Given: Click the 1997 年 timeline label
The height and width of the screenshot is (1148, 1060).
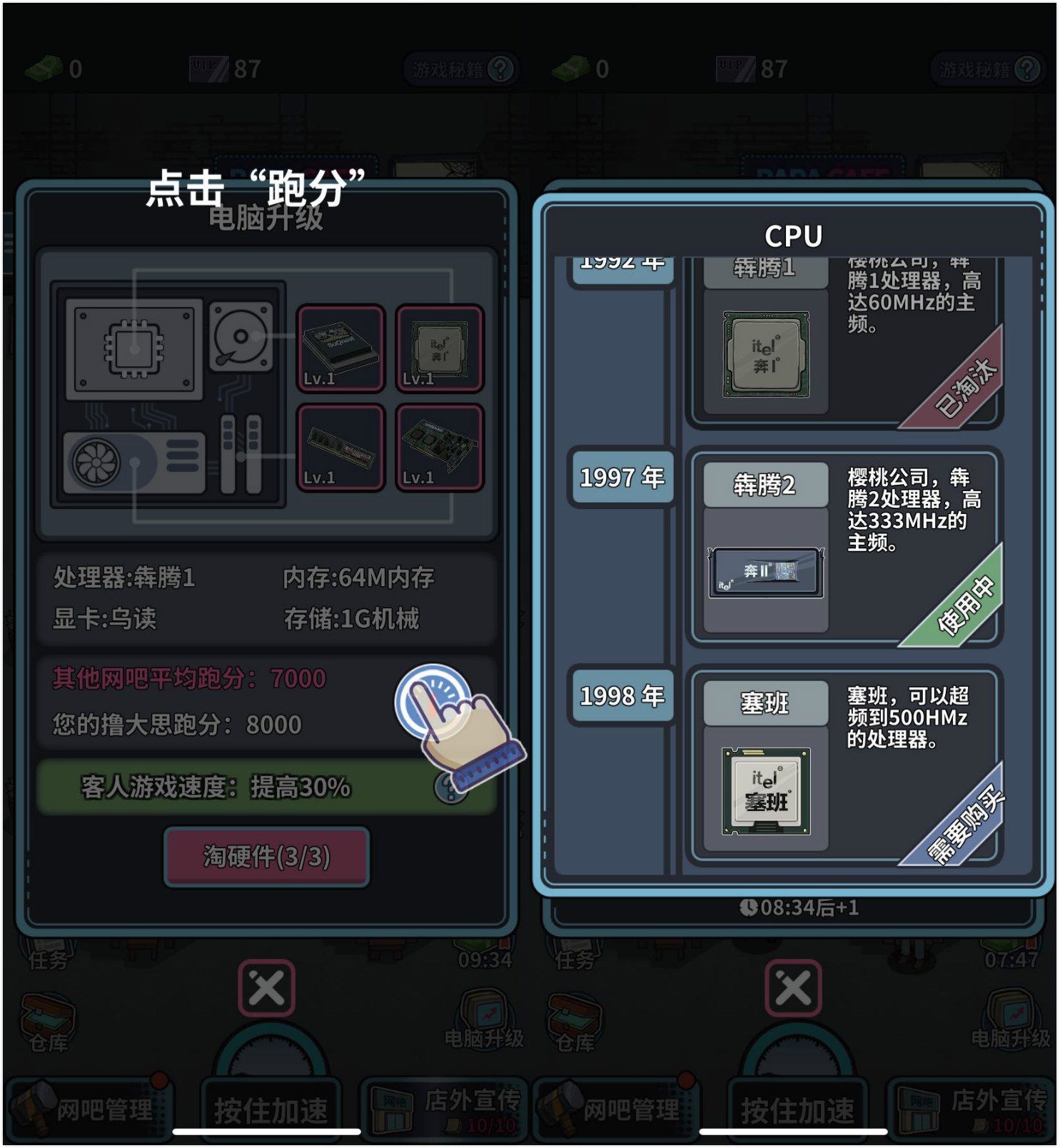Looking at the screenshot, I should [622, 478].
